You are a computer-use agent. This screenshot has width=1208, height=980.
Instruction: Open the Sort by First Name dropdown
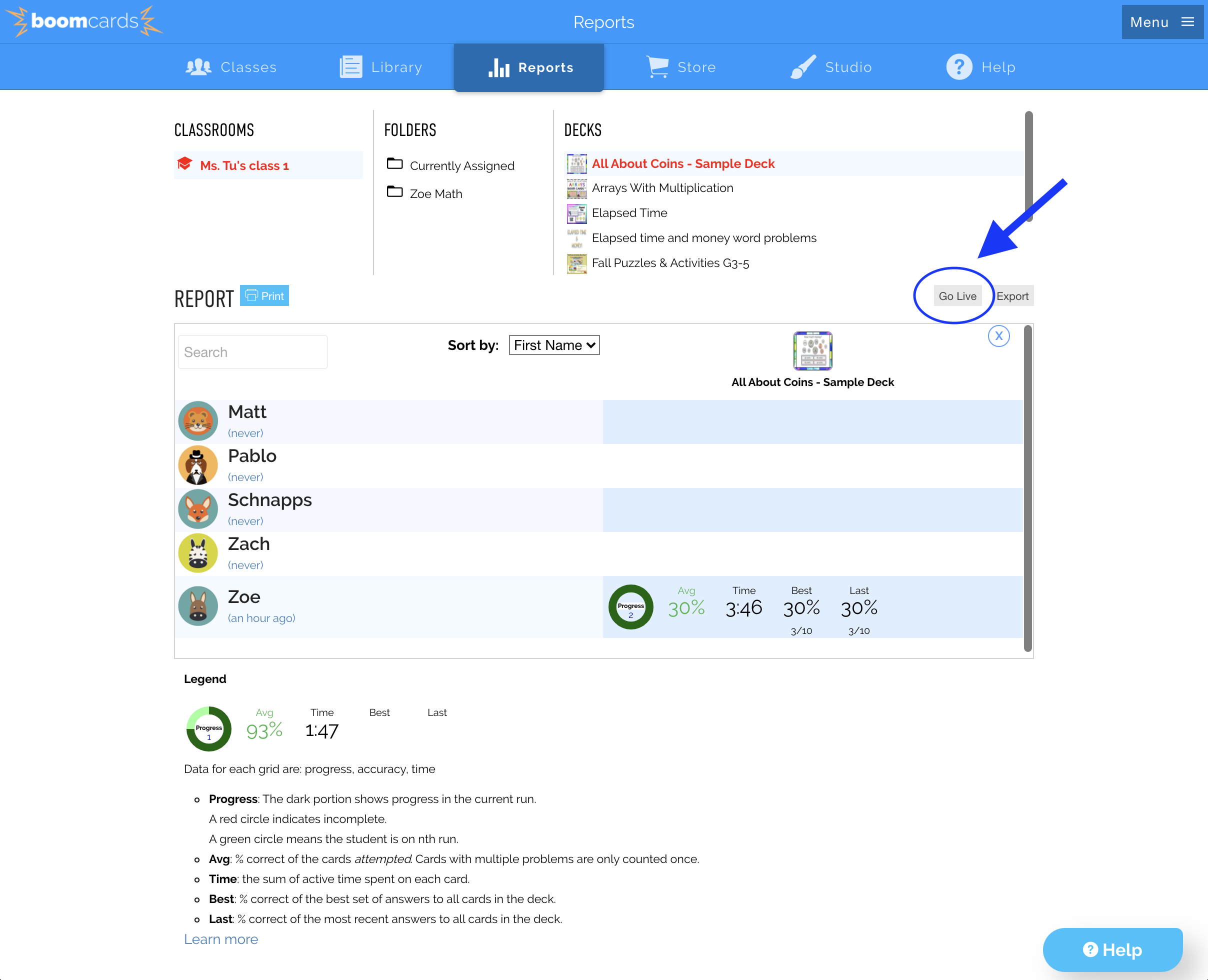tap(554, 345)
